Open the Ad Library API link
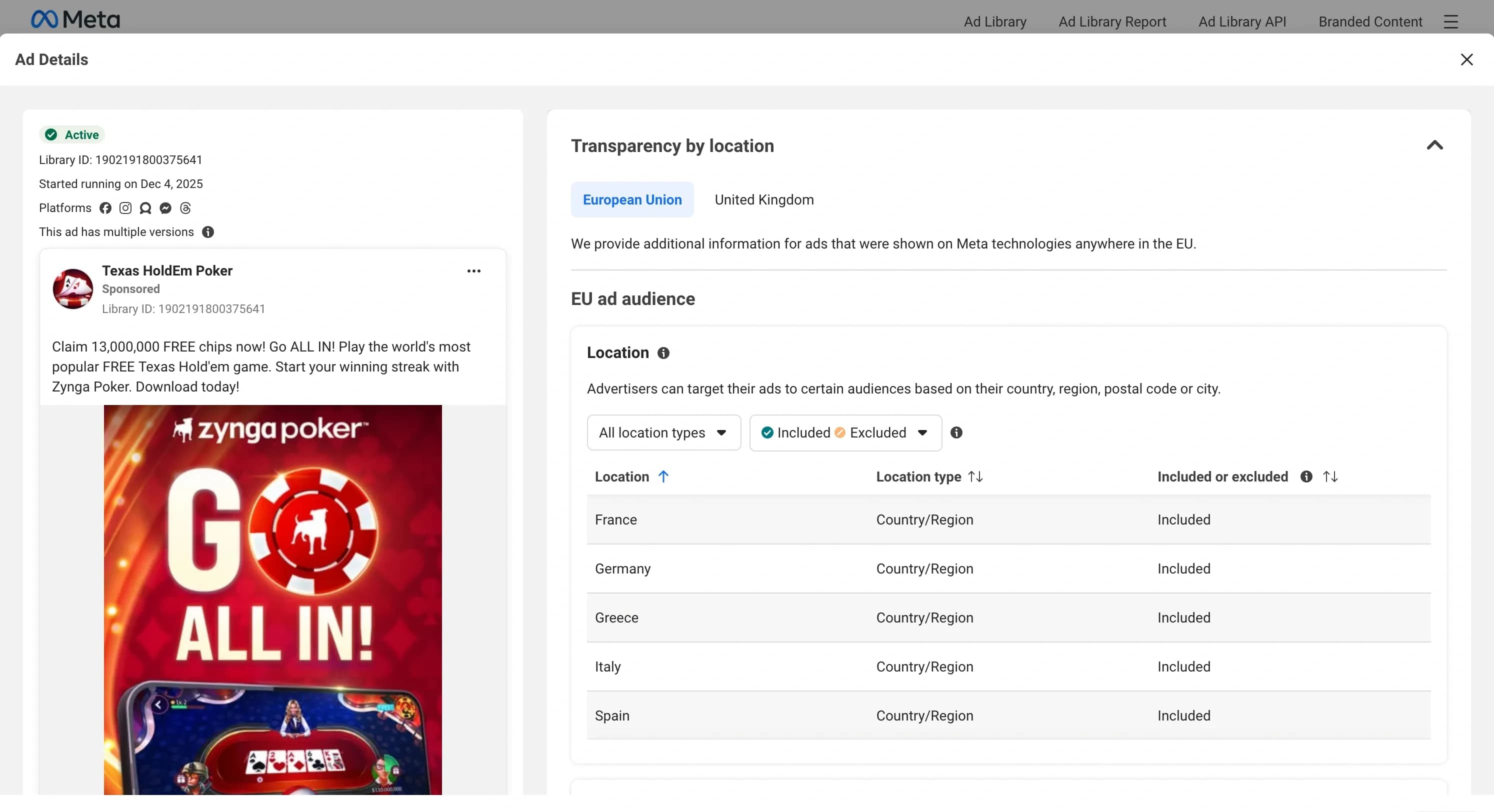 point(1242,21)
